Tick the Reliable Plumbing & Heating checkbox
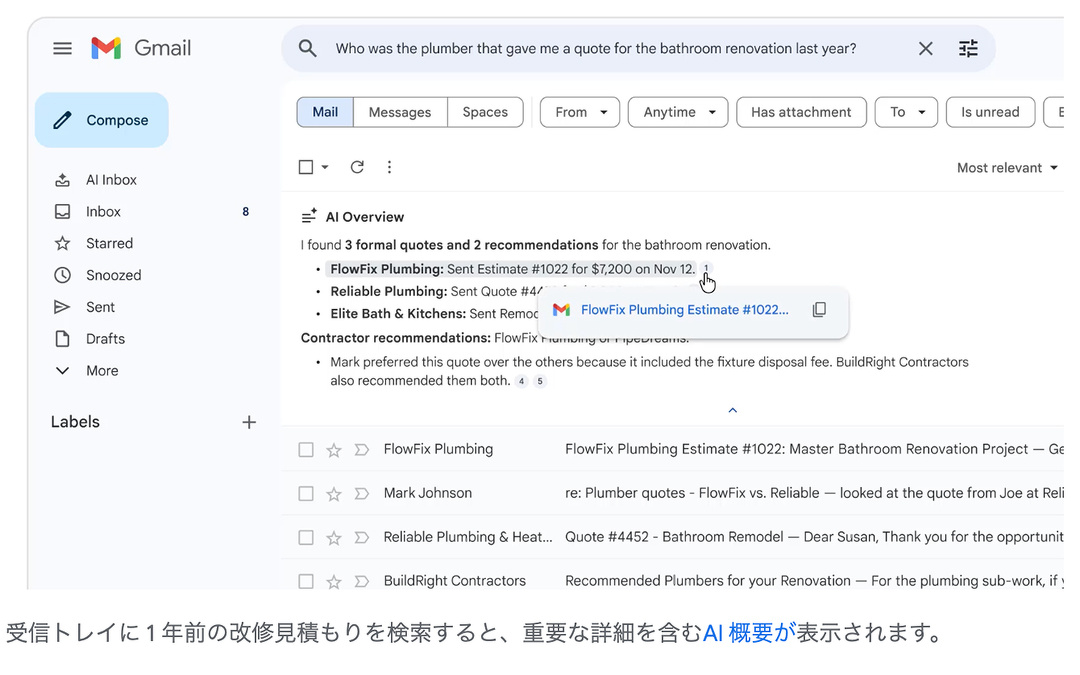The image size is (1080, 675). point(306,538)
